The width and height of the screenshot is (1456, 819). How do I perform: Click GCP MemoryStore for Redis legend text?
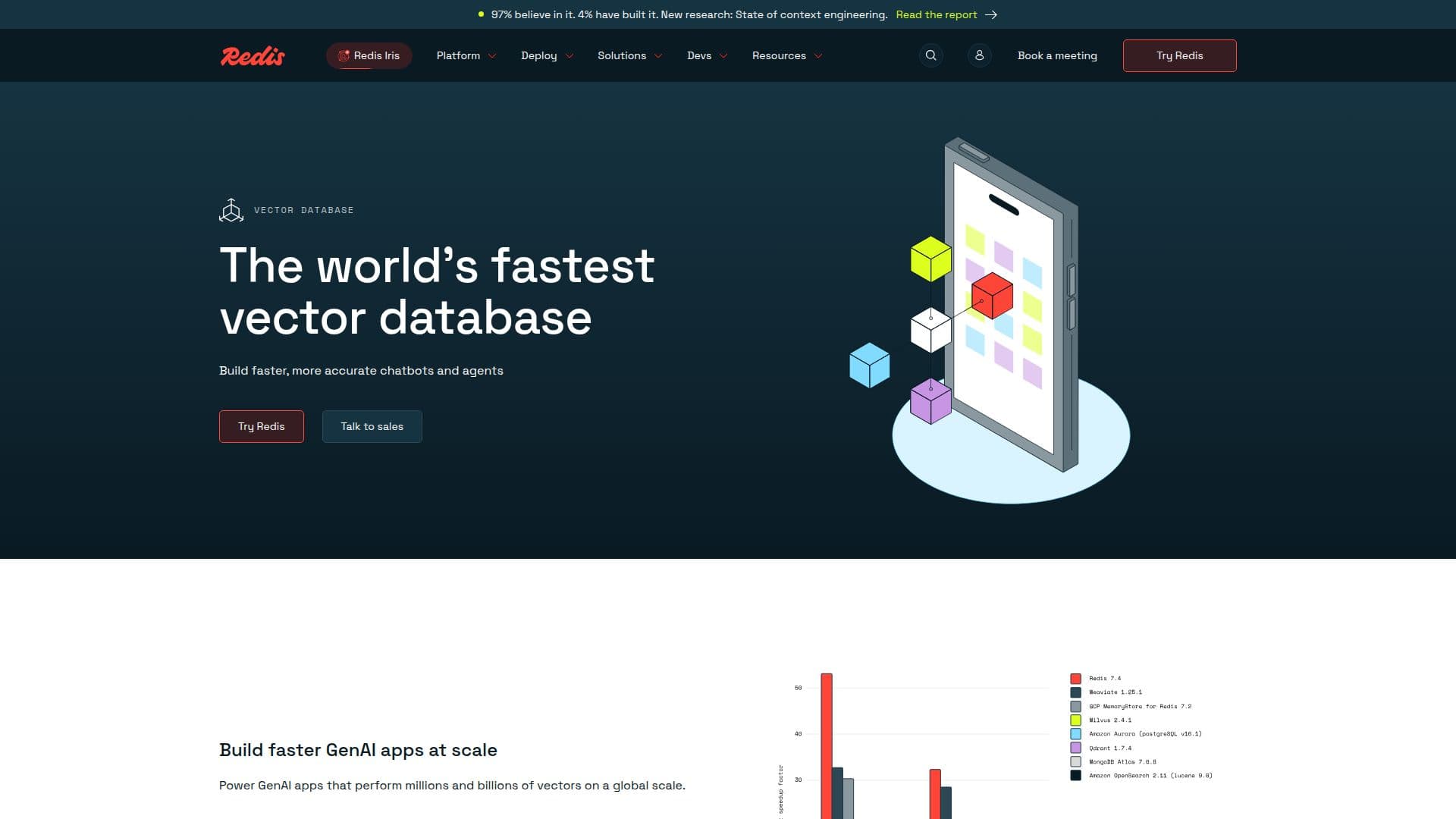[1140, 707]
